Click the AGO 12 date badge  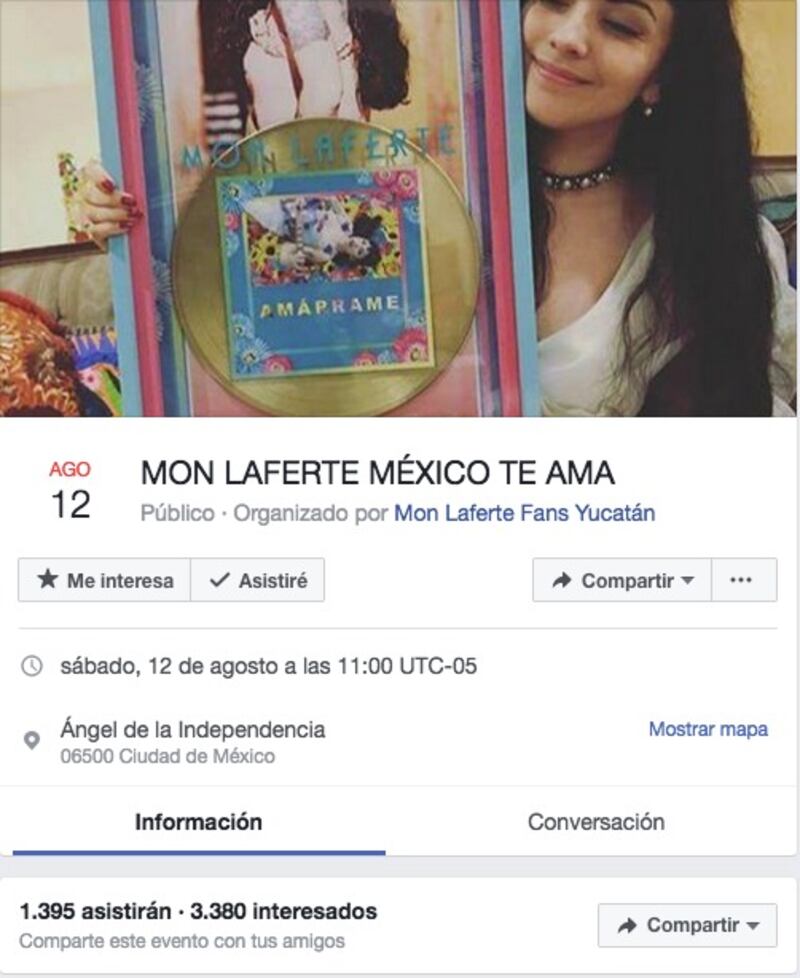point(70,490)
